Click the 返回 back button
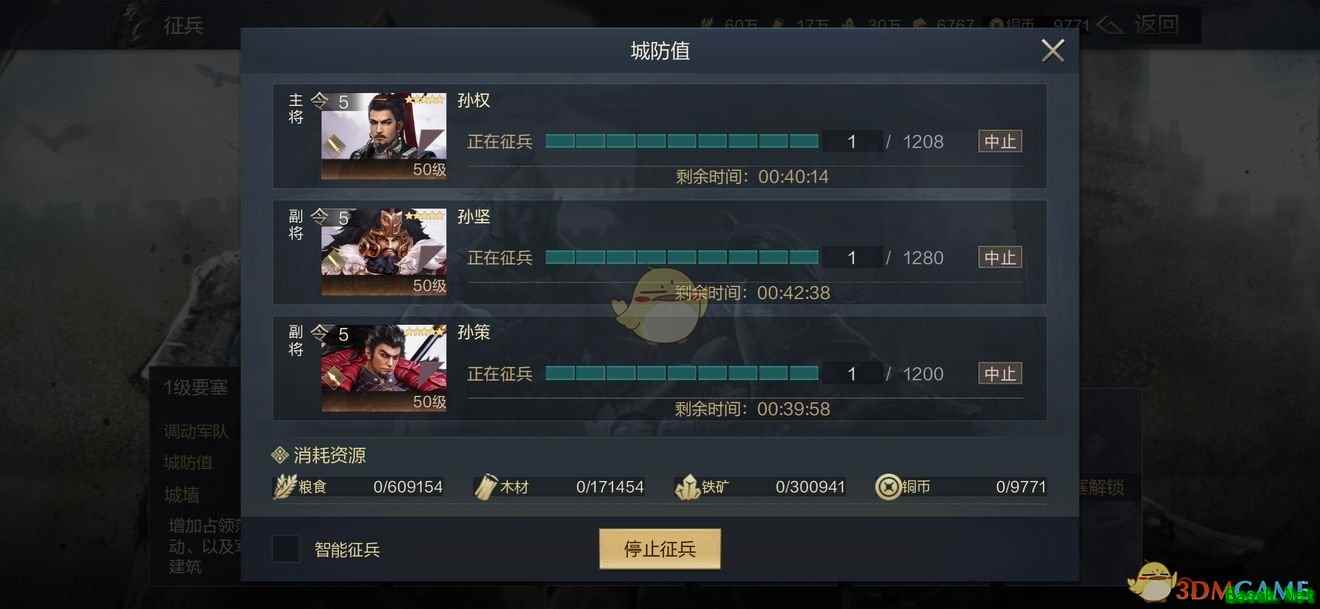 click(x=1139, y=24)
